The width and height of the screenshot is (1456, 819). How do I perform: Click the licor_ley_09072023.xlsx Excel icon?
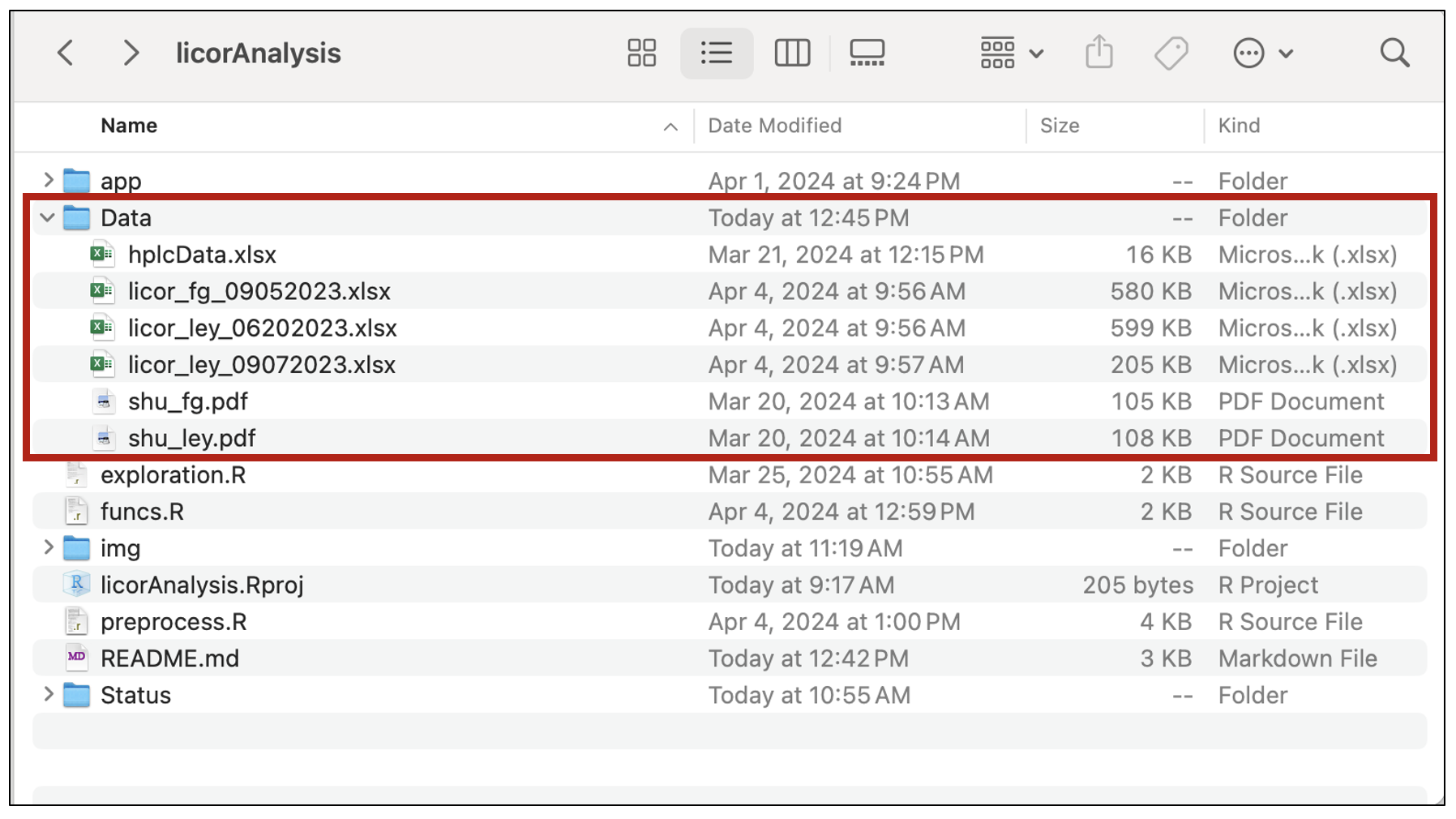101,365
